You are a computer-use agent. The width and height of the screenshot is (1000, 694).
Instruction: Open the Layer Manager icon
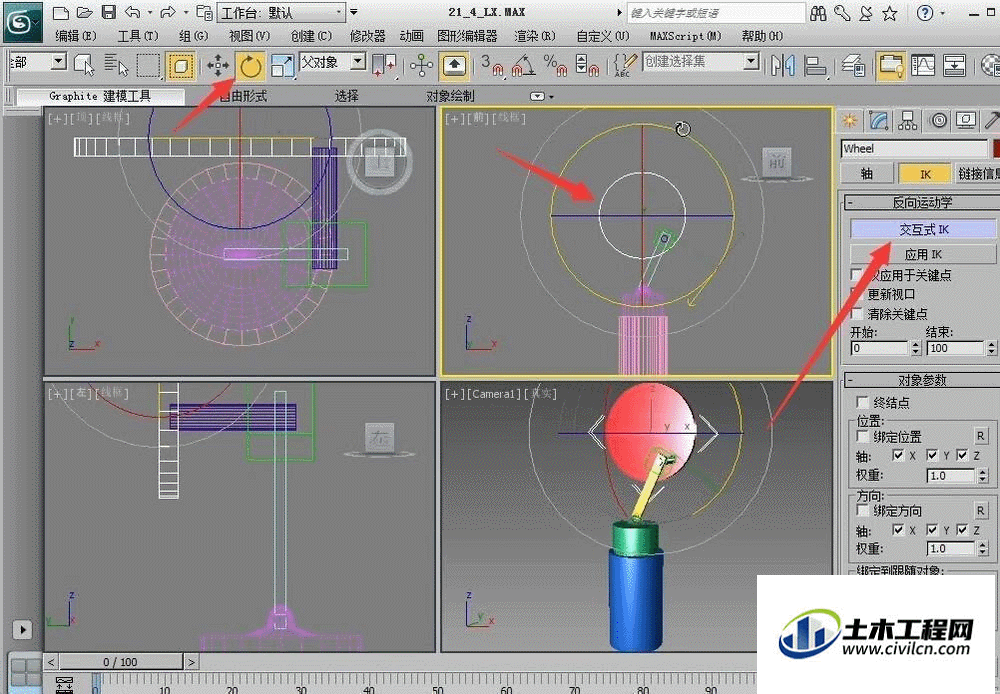click(853, 65)
